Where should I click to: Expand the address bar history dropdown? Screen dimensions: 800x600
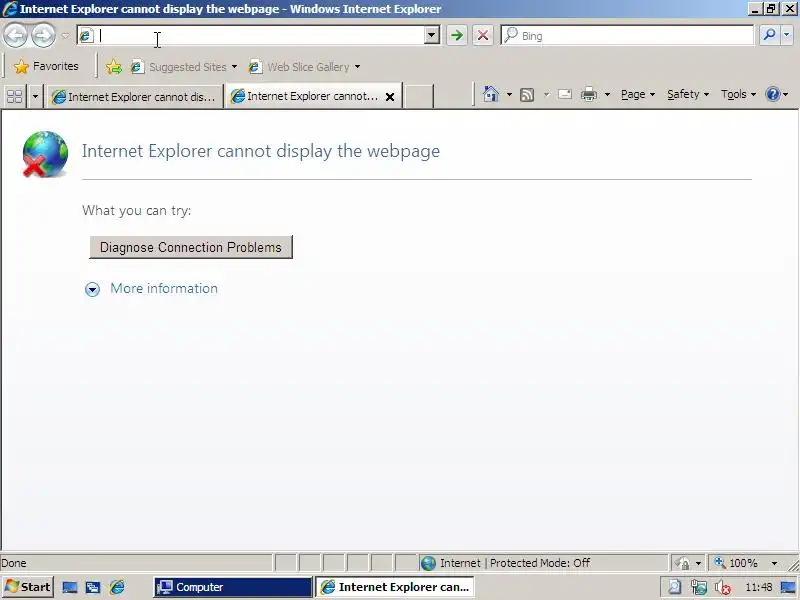tap(432, 35)
